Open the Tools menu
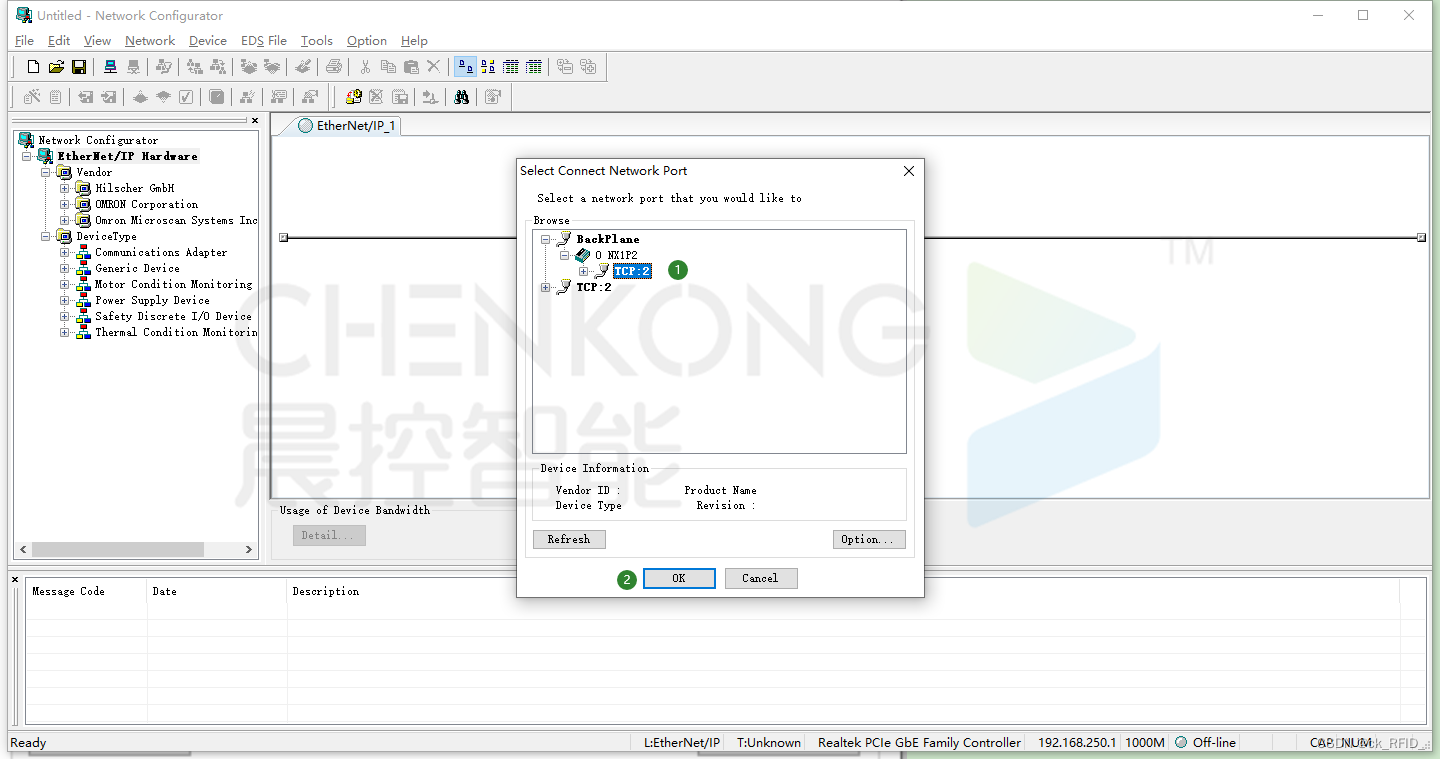Image resolution: width=1440 pixels, height=759 pixels. pos(317,41)
